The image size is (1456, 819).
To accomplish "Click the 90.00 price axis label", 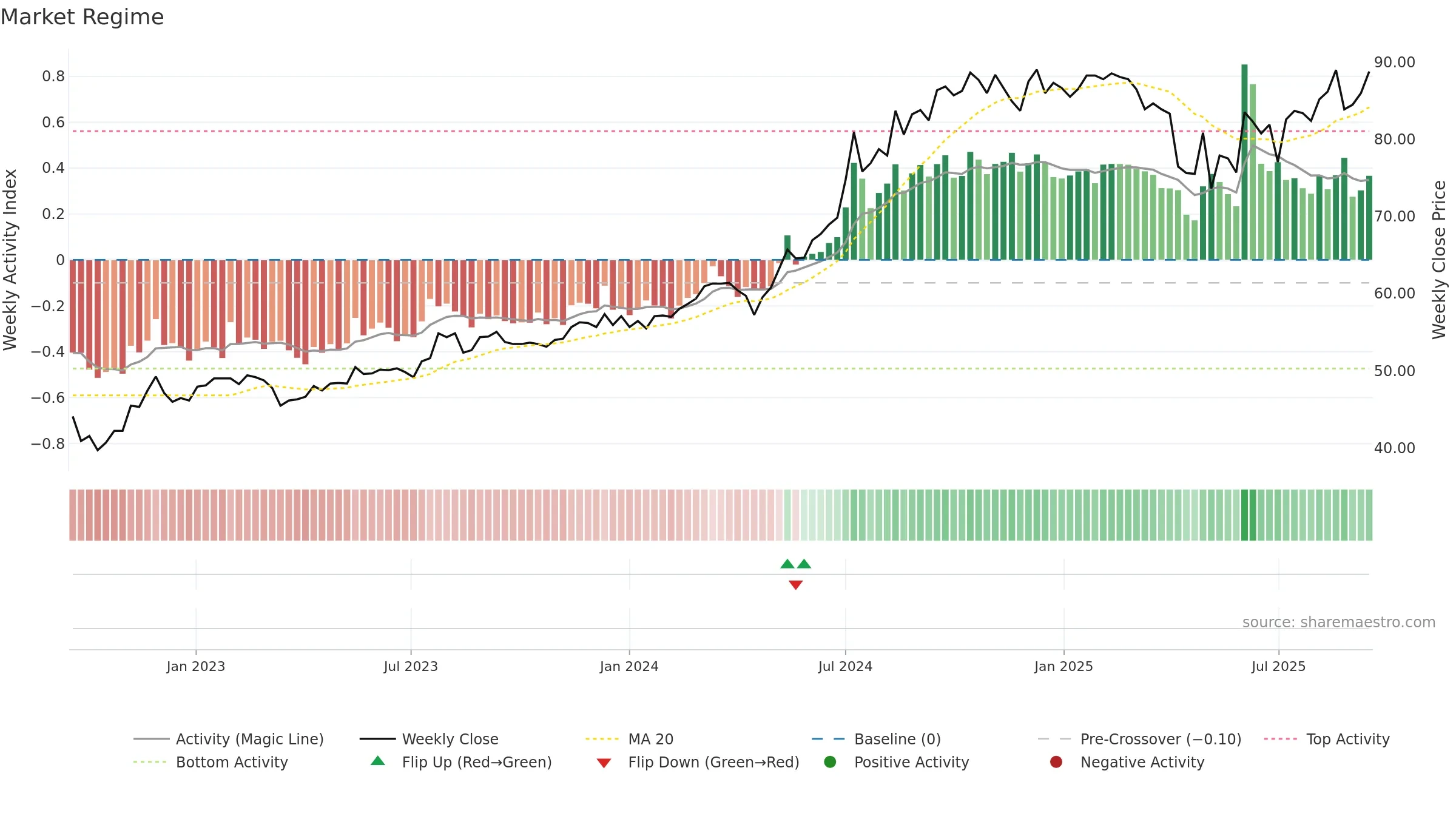I will coord(1395,62).
